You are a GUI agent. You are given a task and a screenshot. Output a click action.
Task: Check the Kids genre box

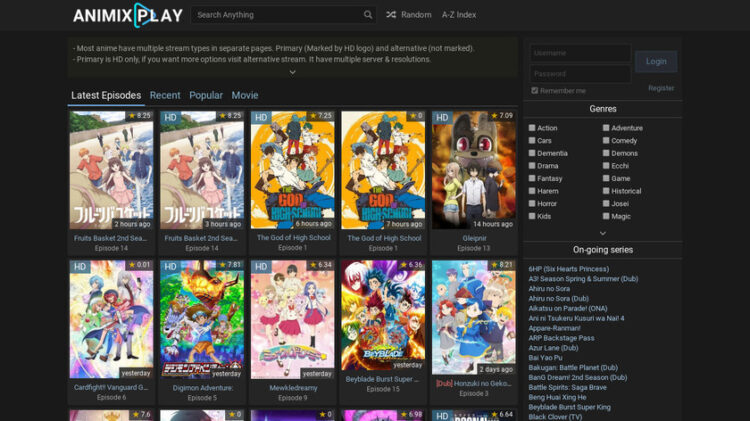click(x=532, y=216)
